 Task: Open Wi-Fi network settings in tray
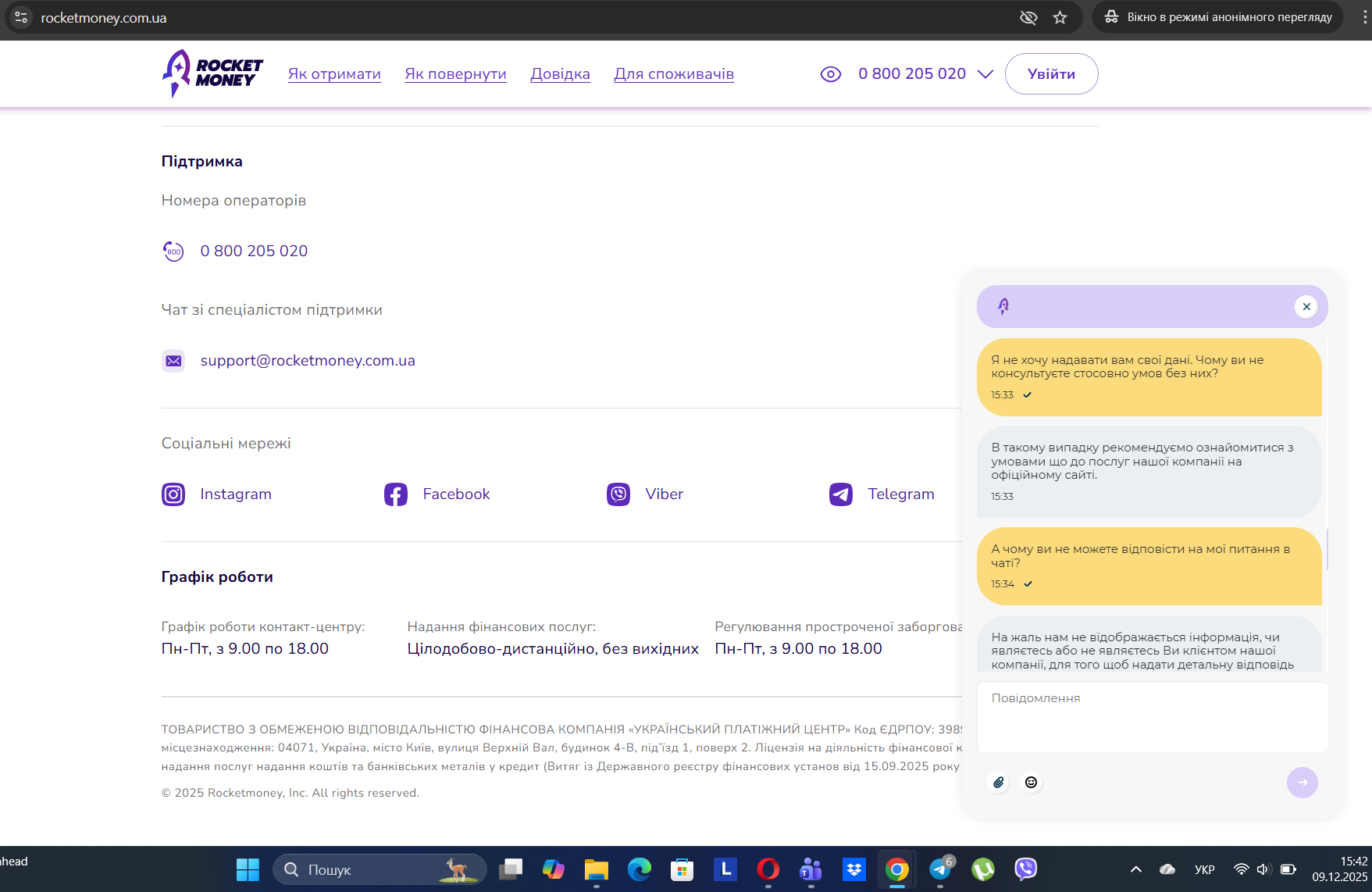tap(1241, 869)
